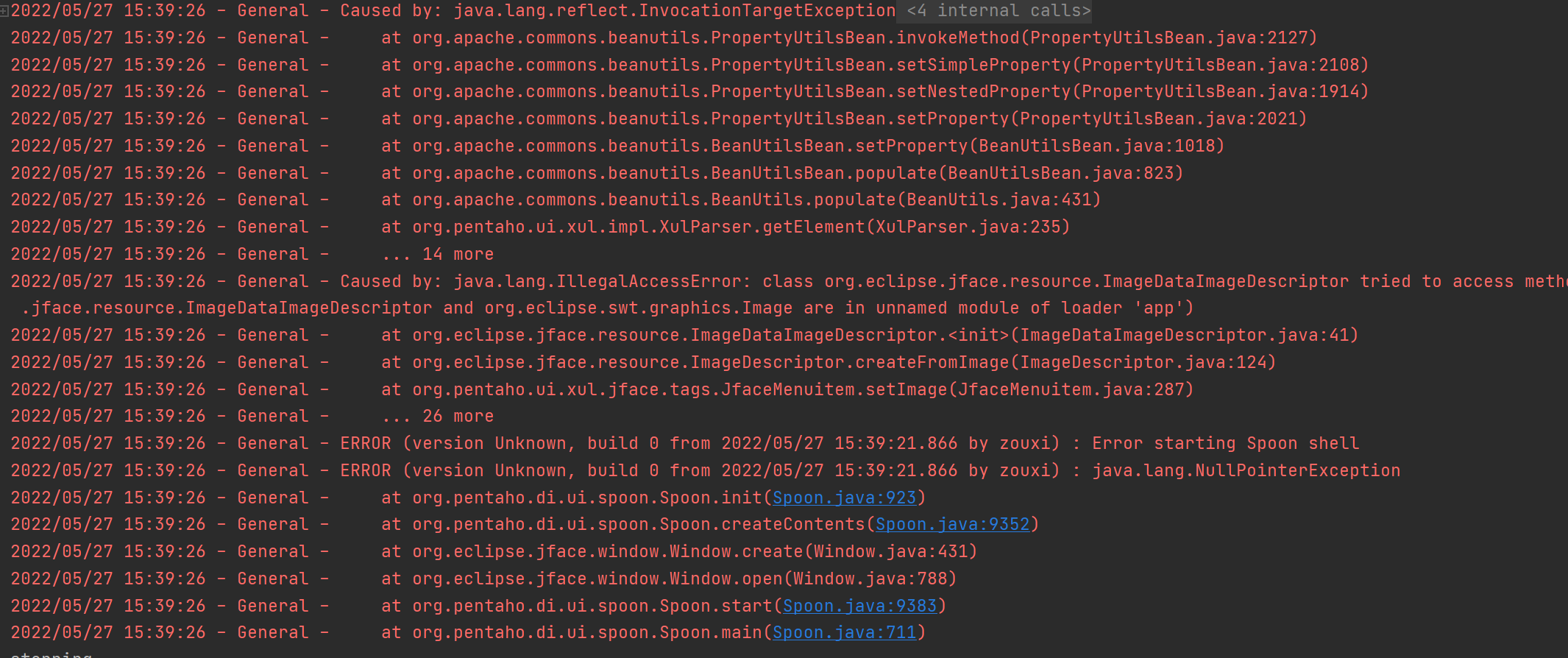Click the IllegalAccessError text
1568x658 pixels.
597,281
